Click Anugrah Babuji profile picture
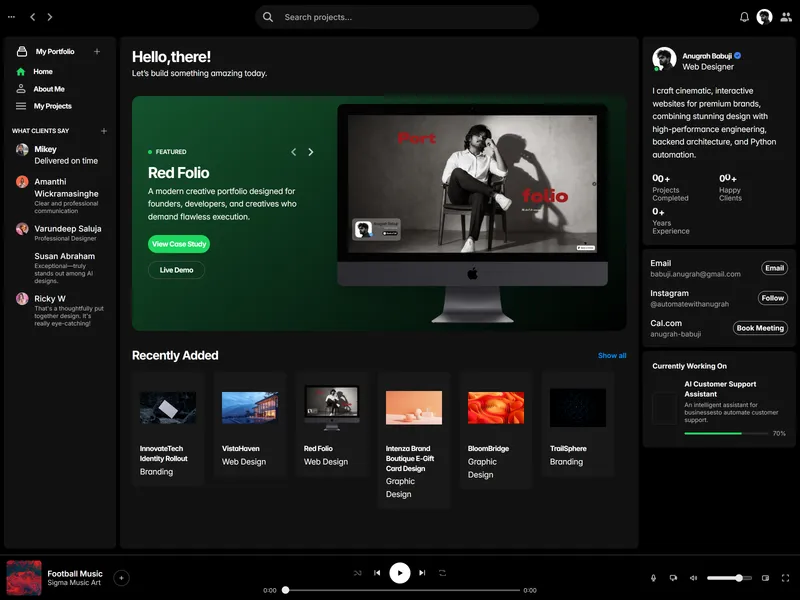 [664, 59]
